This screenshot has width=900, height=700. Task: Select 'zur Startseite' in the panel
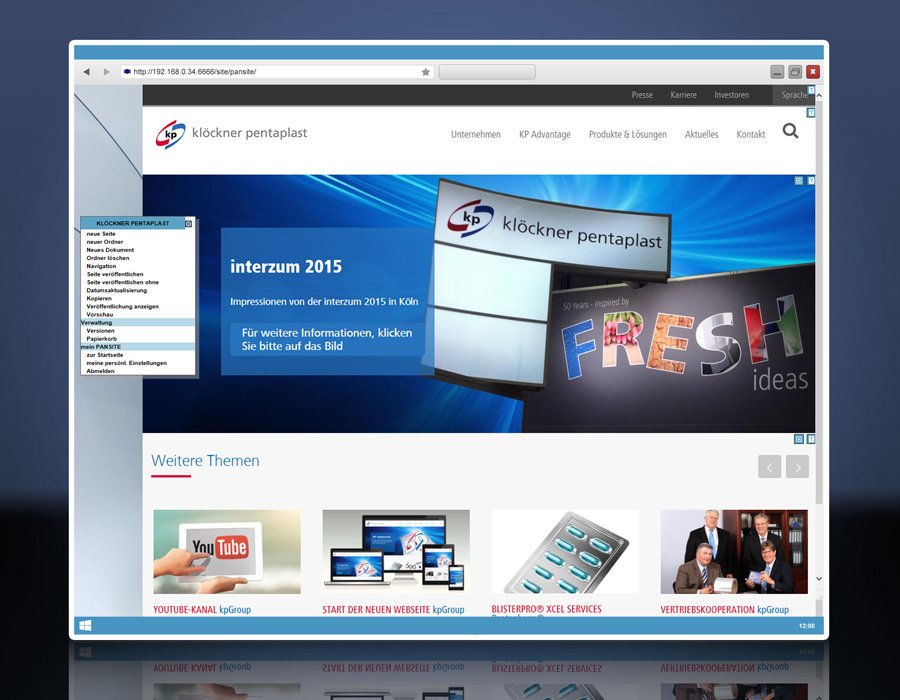[x=105, y=355]
